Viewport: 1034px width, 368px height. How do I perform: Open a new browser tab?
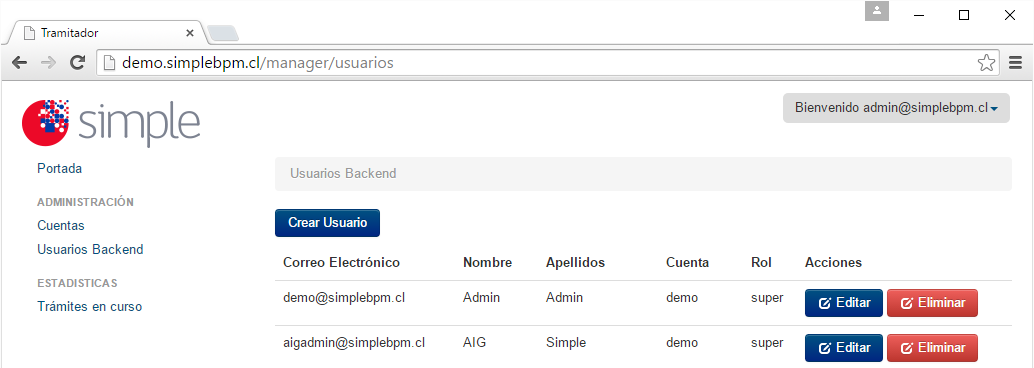[x=222, y=33]
